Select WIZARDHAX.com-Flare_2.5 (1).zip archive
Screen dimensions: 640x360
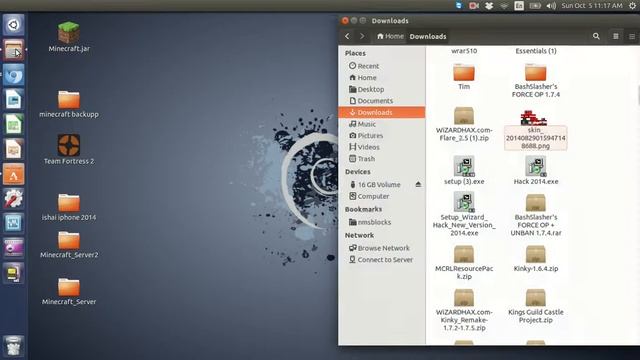[x=464, y=124]
